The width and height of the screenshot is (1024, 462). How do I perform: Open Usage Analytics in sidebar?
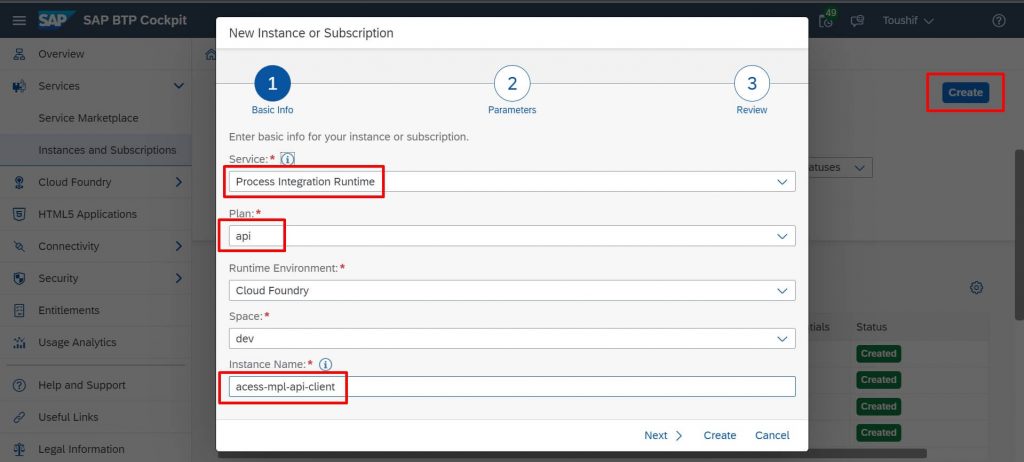(77, 342)
